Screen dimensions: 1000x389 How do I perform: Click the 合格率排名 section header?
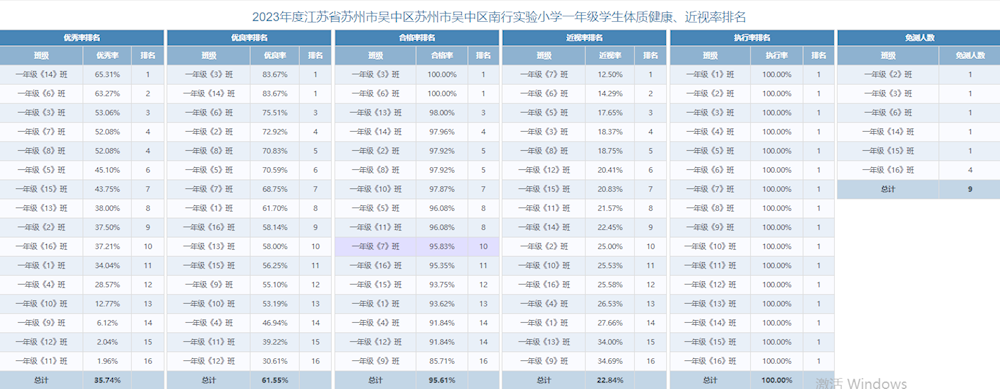pyautogui.click(x=417, y=38)
